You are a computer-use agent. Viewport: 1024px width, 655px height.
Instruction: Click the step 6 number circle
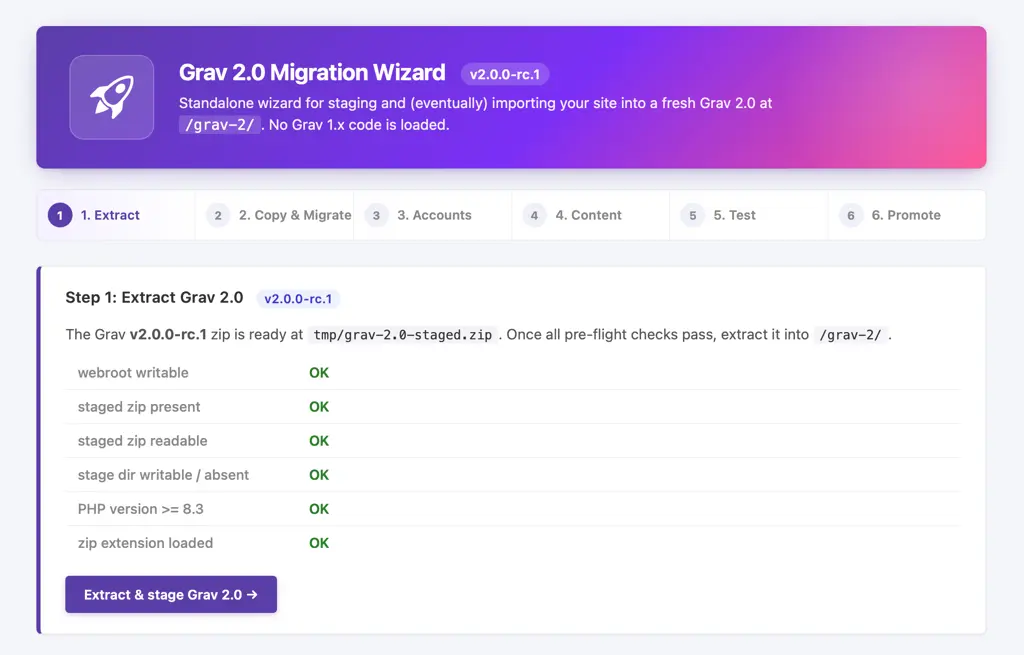pos(851,215)
